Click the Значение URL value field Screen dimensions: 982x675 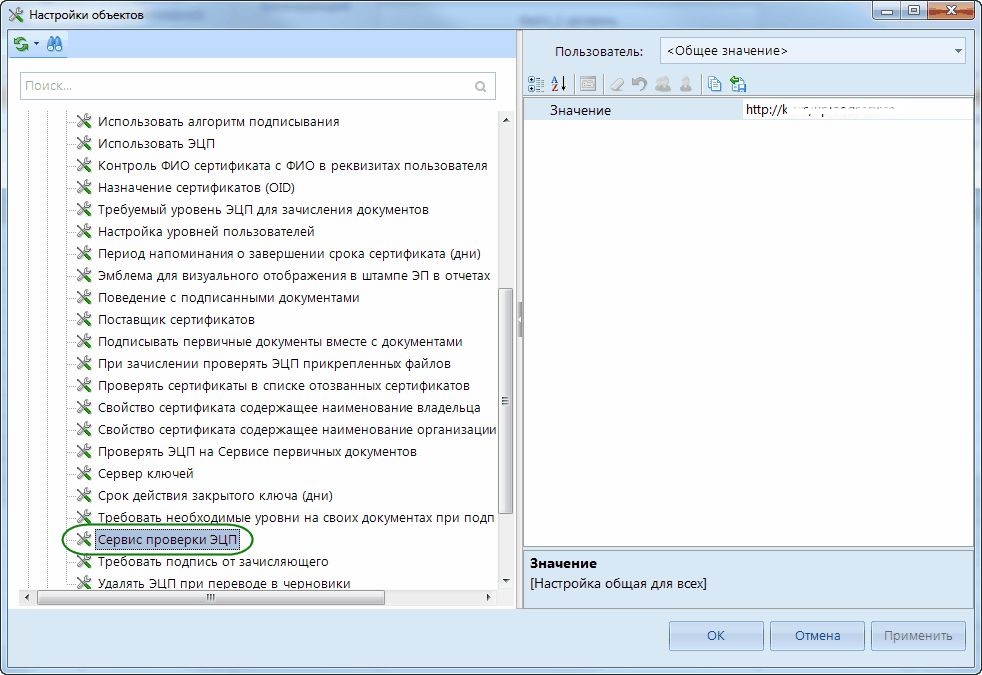[855, 110]
